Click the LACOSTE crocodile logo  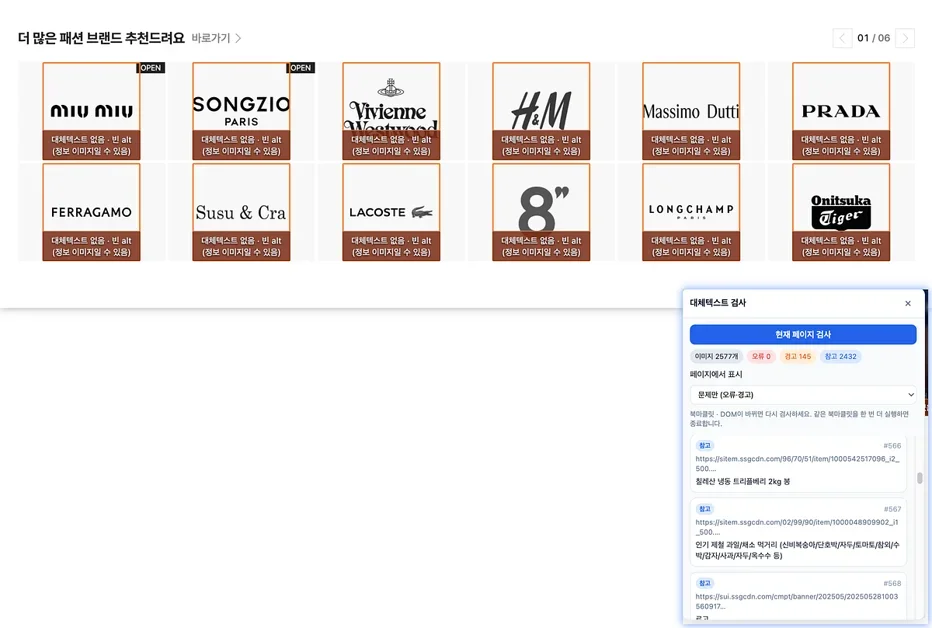391,212
